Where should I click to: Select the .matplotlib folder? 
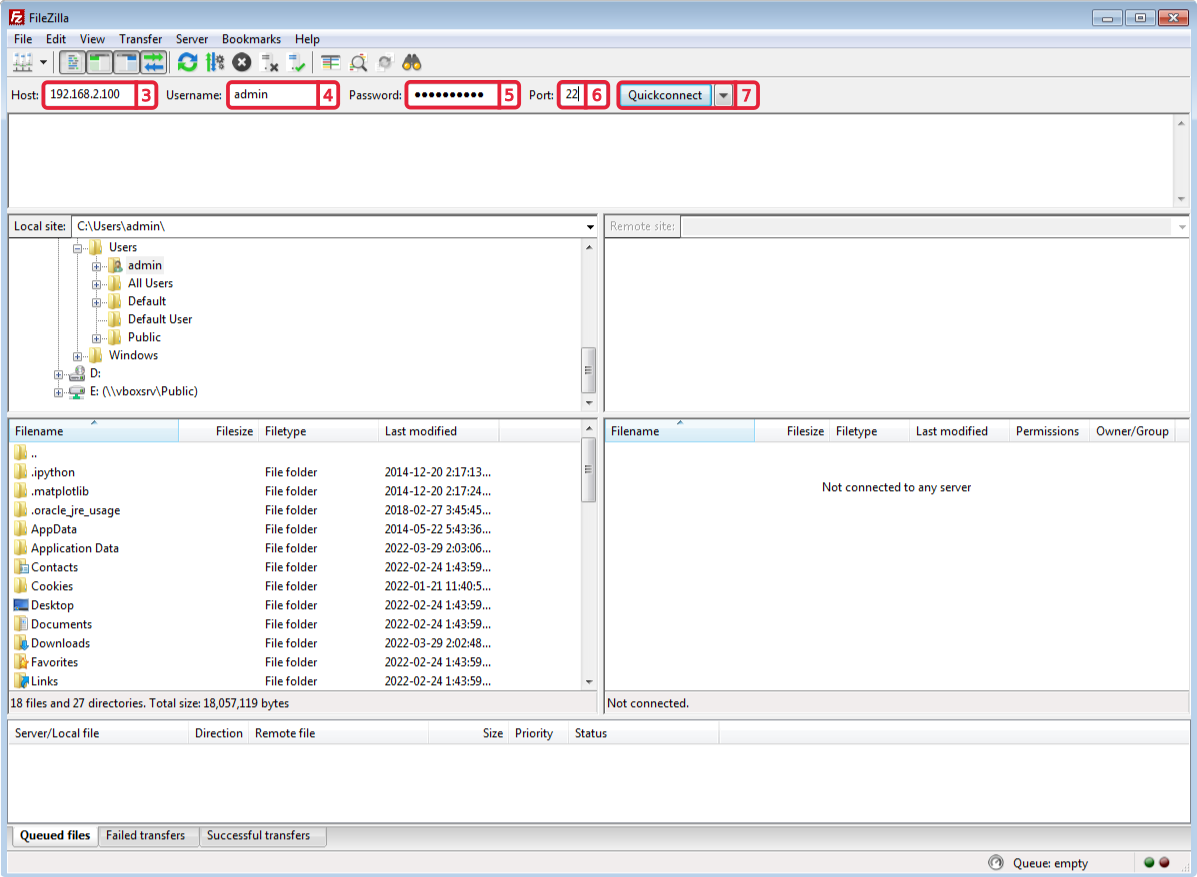click(x=60, y=492)
